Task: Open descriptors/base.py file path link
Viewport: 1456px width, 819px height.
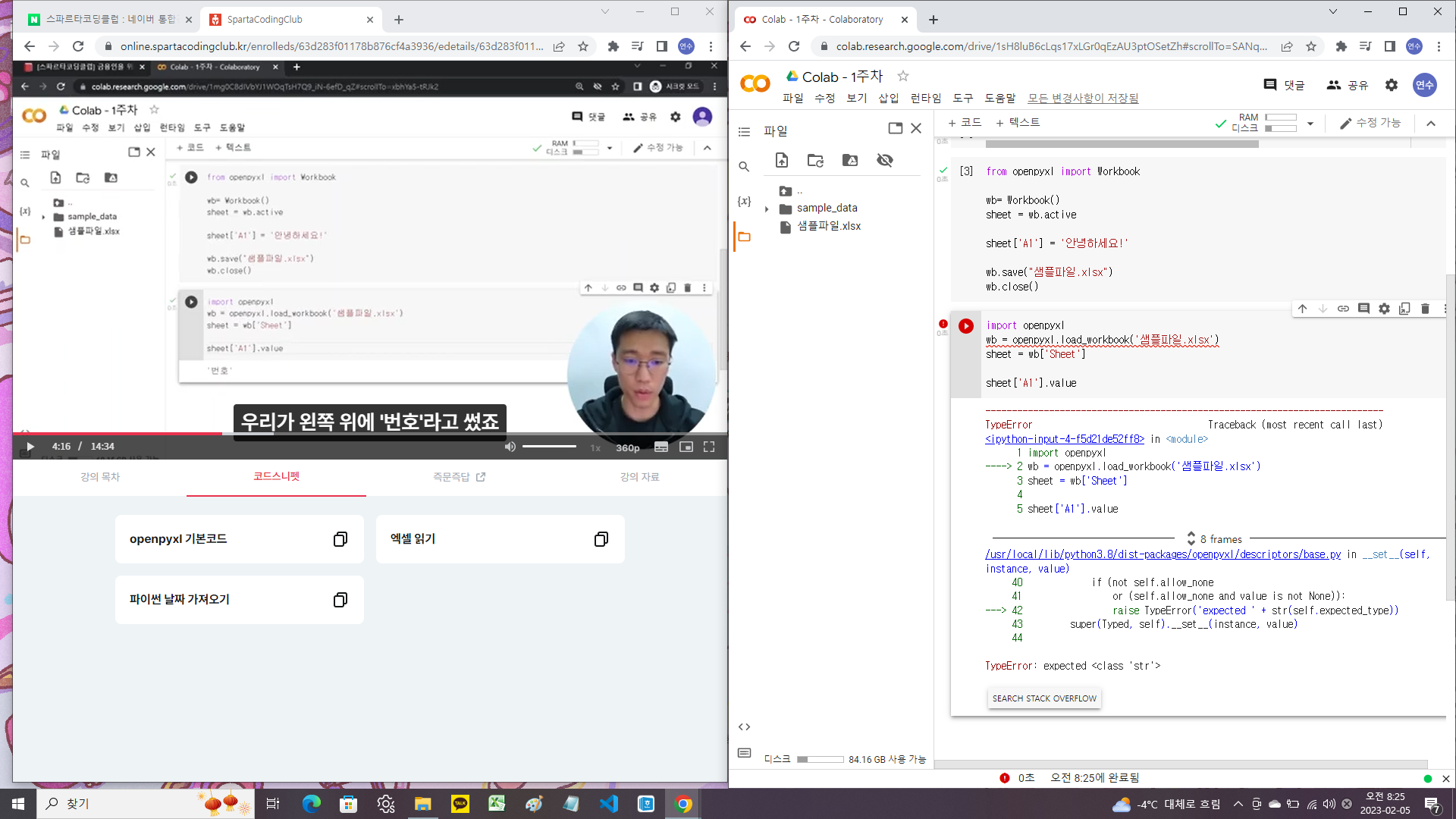Action: [1163, 554]
